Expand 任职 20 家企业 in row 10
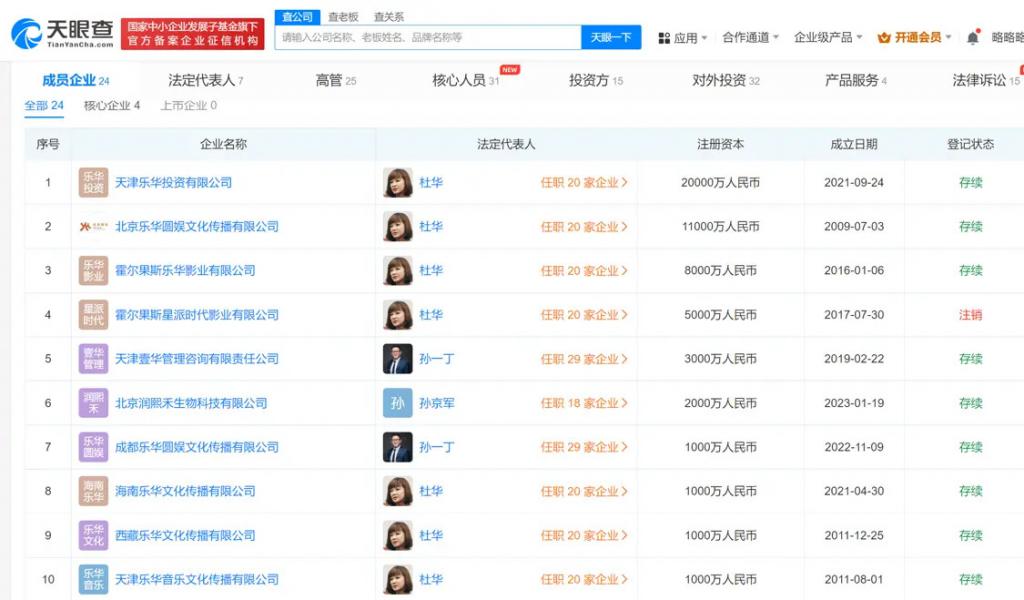The width and height of the screenshot is (1024, 600). pyautogui.click(x=584, y=579)
